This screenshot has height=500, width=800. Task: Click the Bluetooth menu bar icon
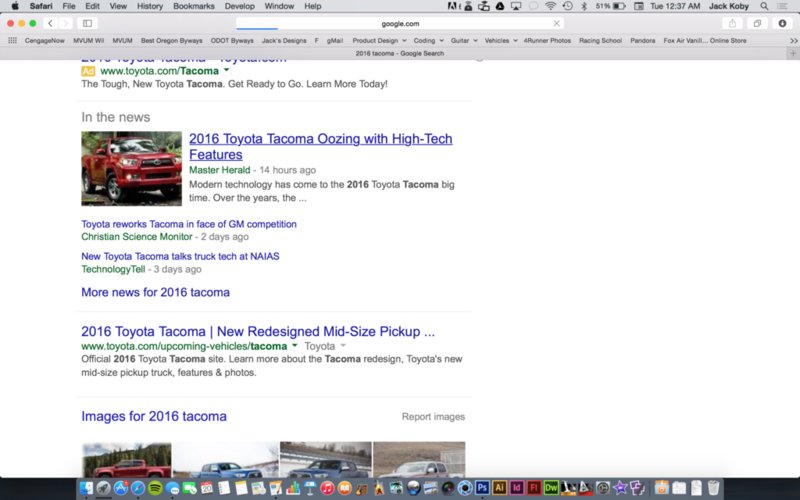(x=584, y=6)
